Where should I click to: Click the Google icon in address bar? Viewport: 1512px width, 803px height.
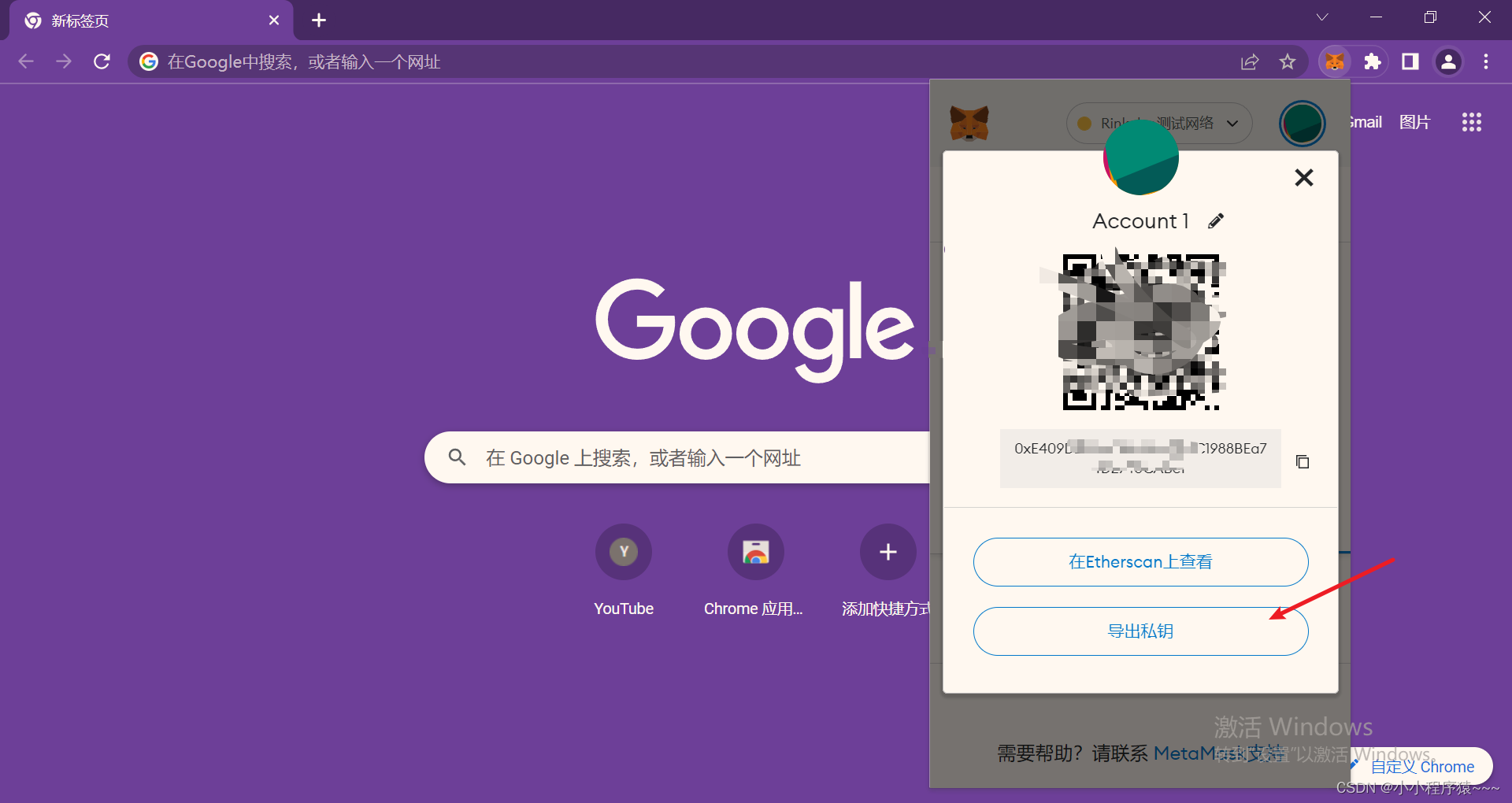pyautogui.click(x=149, y=61)
